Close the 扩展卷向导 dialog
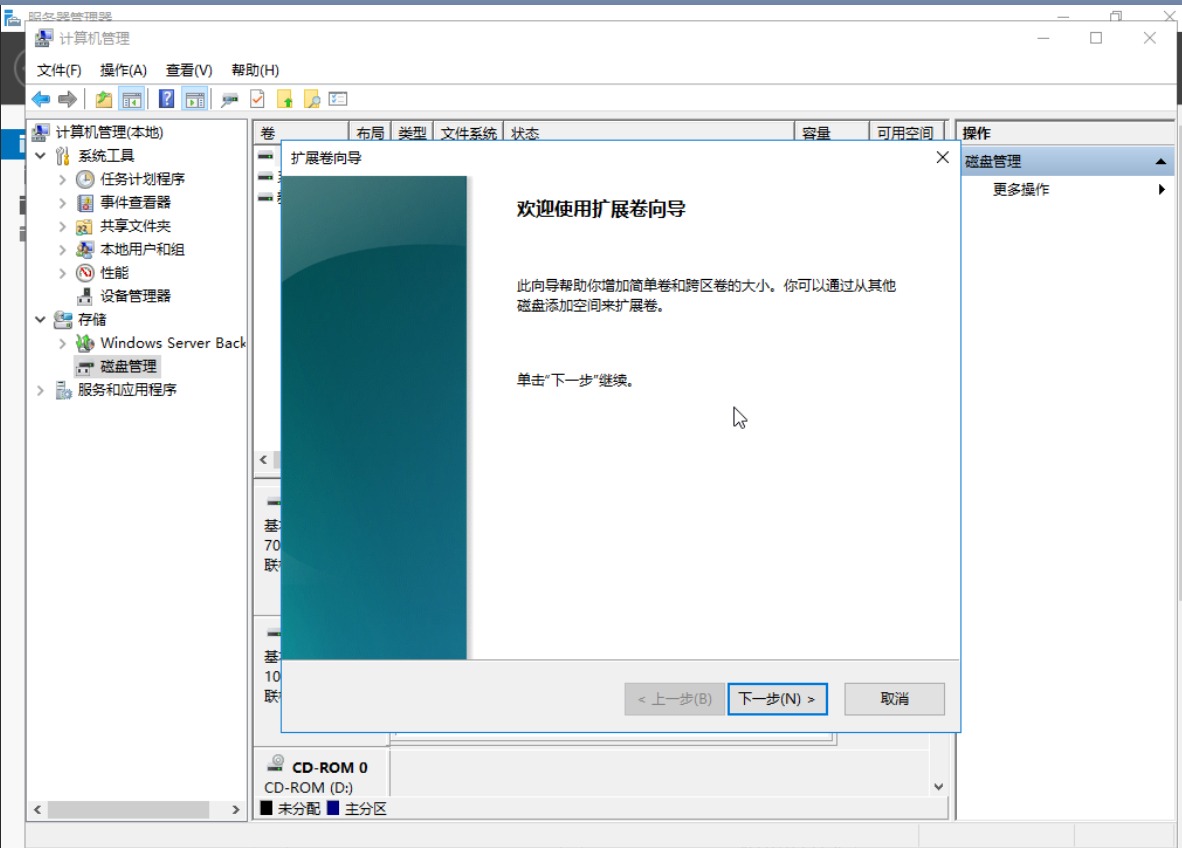The image size is (1182, 848). pos(942,157)
